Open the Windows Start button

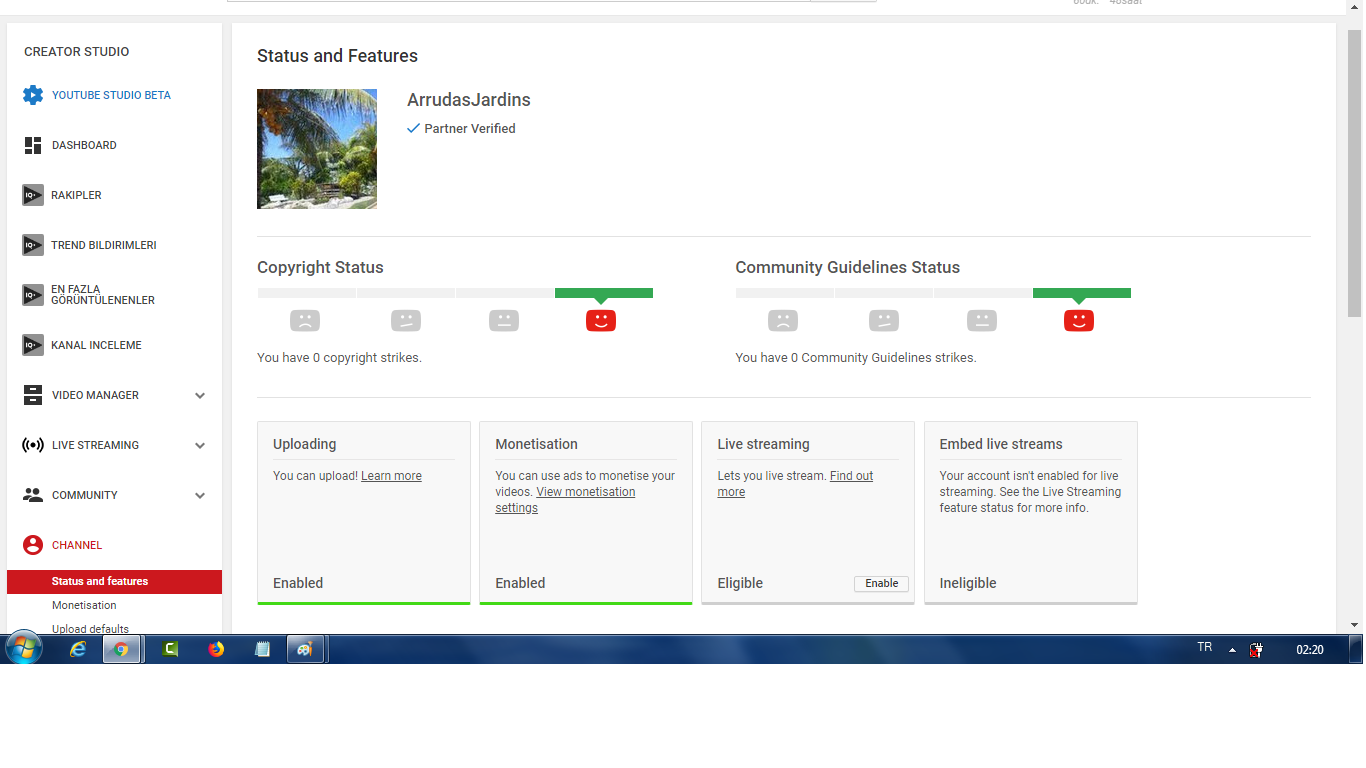23,649
